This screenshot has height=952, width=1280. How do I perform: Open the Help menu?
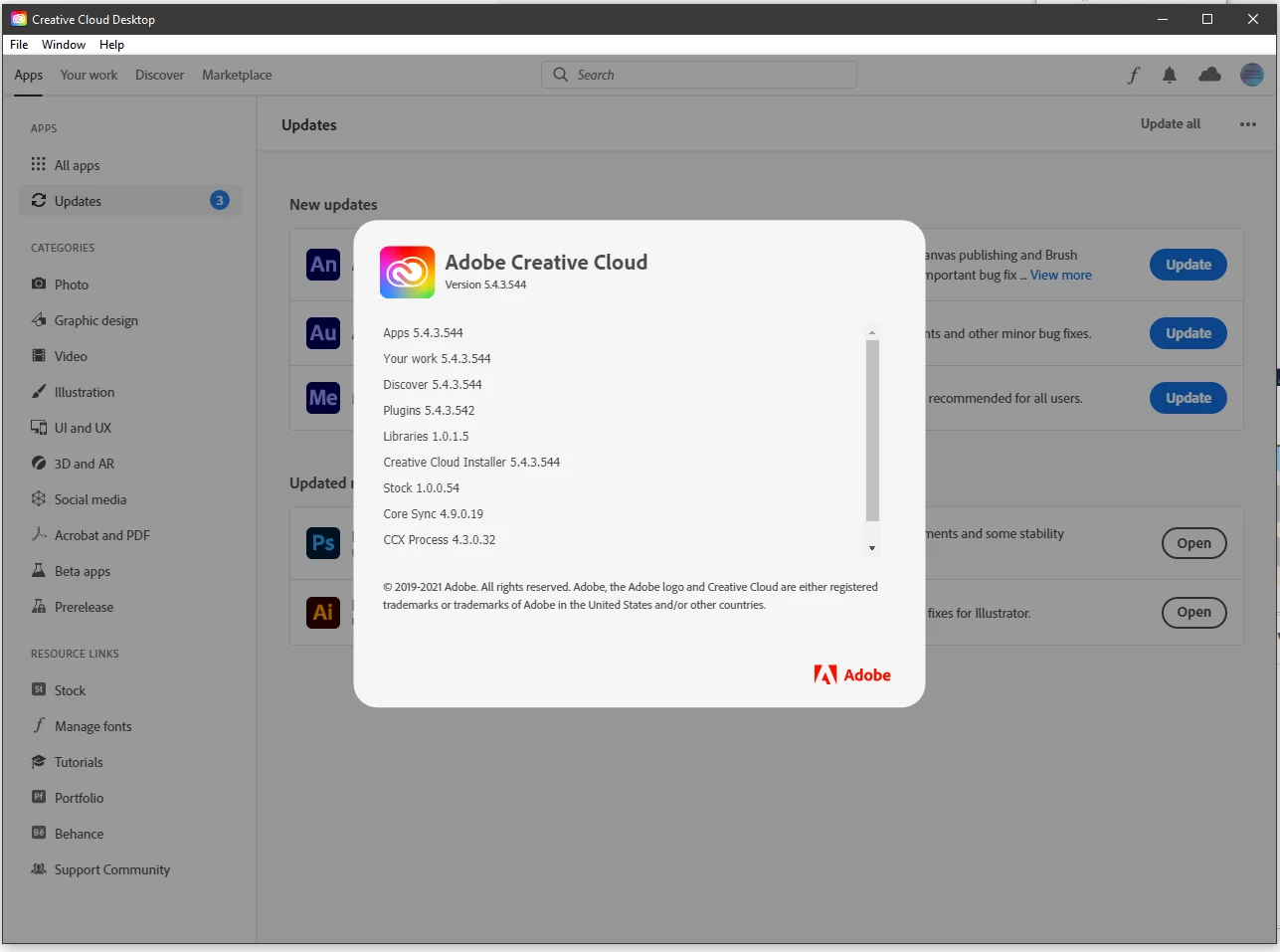(x=111, y=45)
